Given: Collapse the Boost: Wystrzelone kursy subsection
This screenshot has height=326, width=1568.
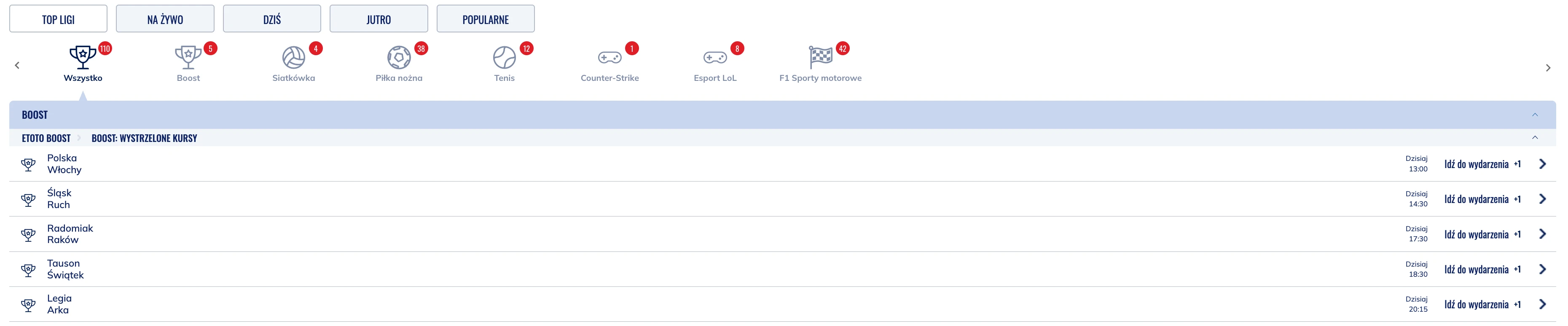Looking at the screenshot, I should click(1535, 137).
